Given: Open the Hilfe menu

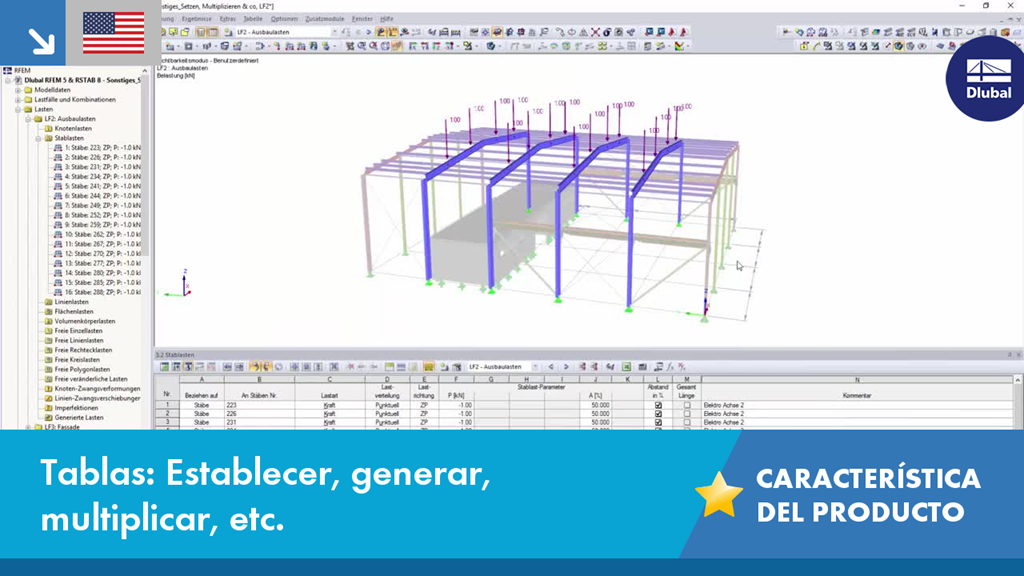Looking at the screenshot, I should click(387, 19).
